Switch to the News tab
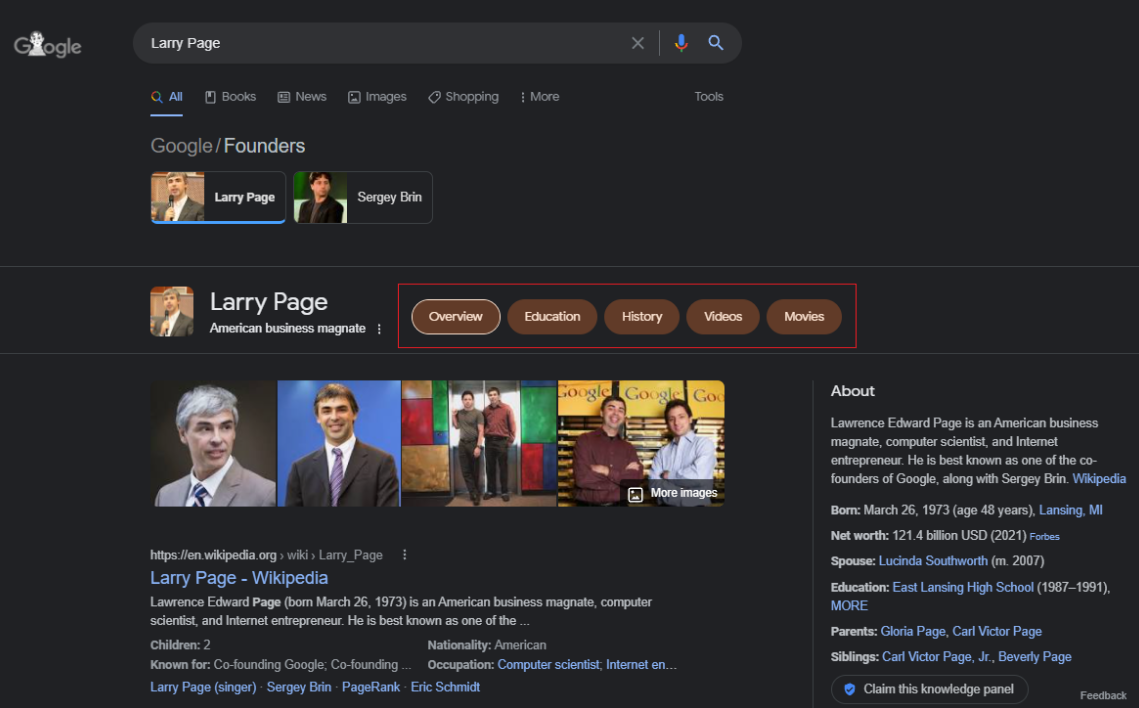 [302, 97]
